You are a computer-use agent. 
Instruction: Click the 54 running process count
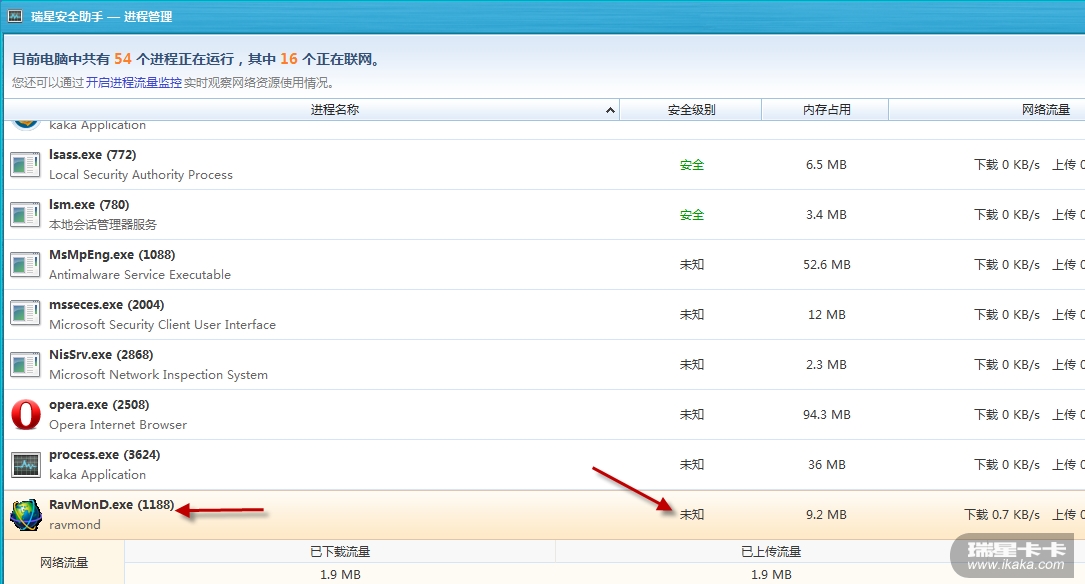pos(122,59)
